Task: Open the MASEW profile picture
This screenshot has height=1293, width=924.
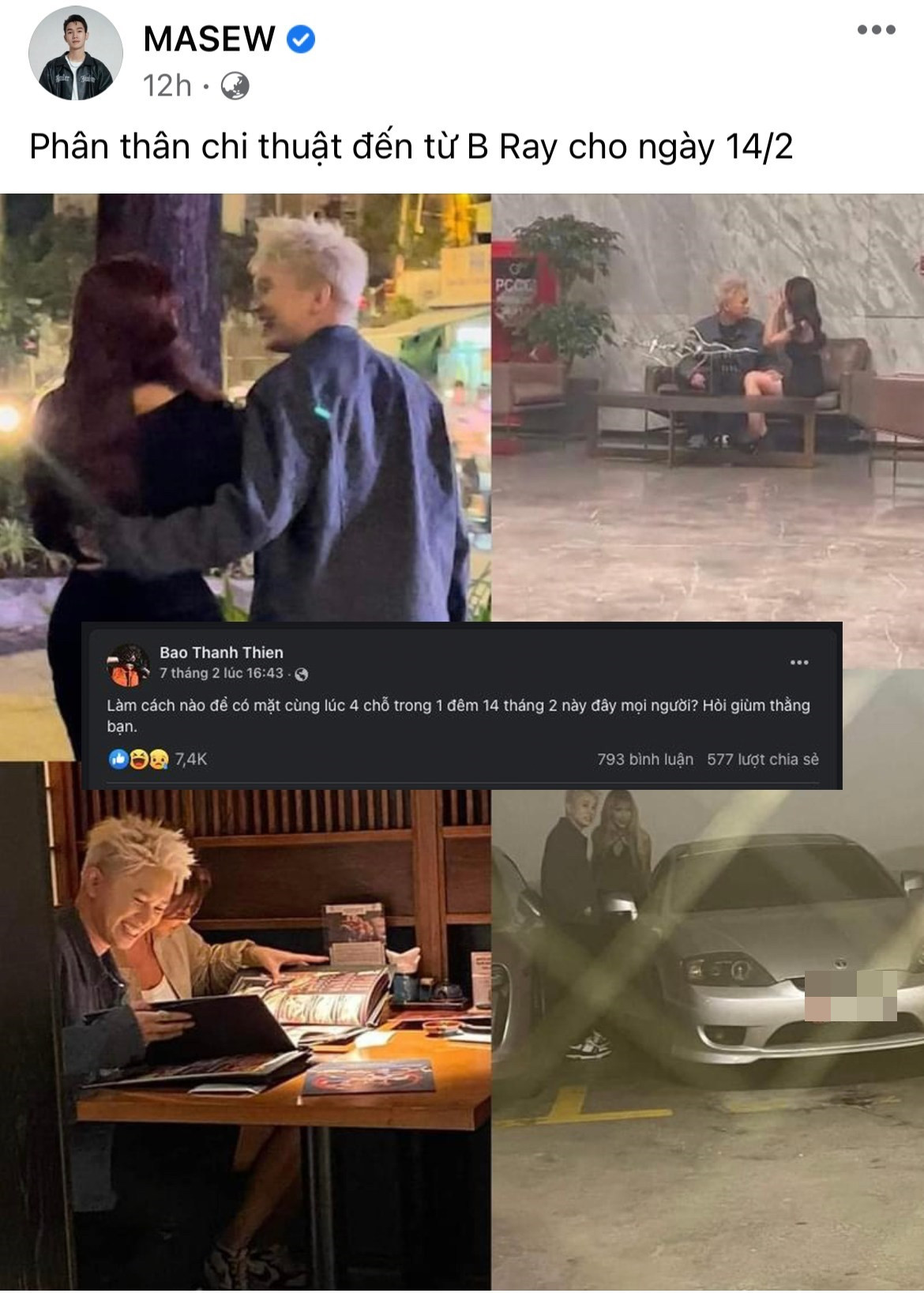Action: 76,55
